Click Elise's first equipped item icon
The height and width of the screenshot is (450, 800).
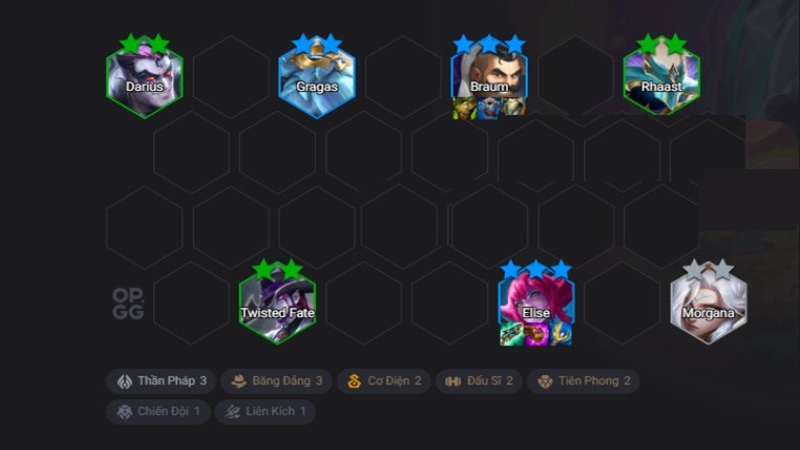(x=512, y=335)
